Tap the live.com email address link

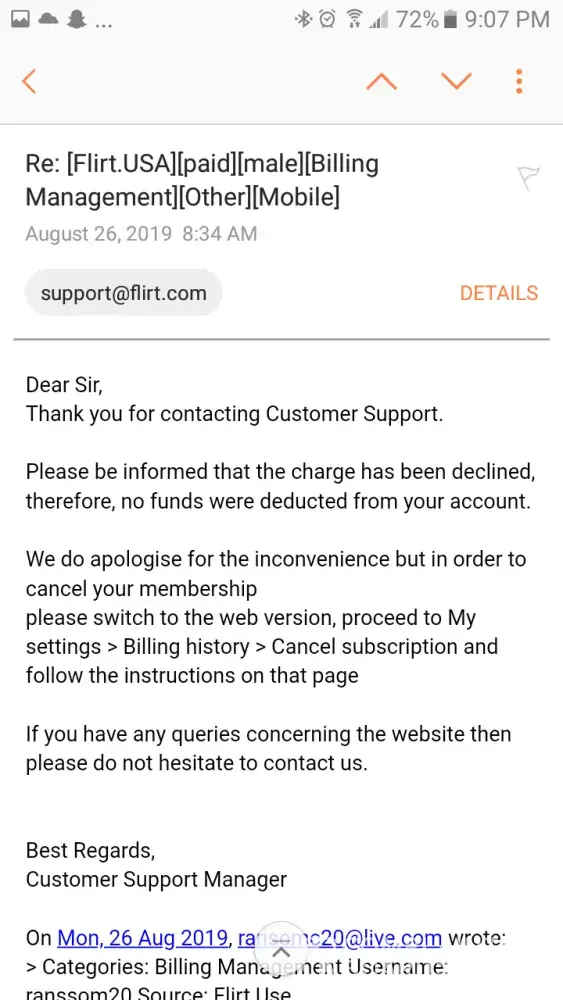tap(340, 938)
